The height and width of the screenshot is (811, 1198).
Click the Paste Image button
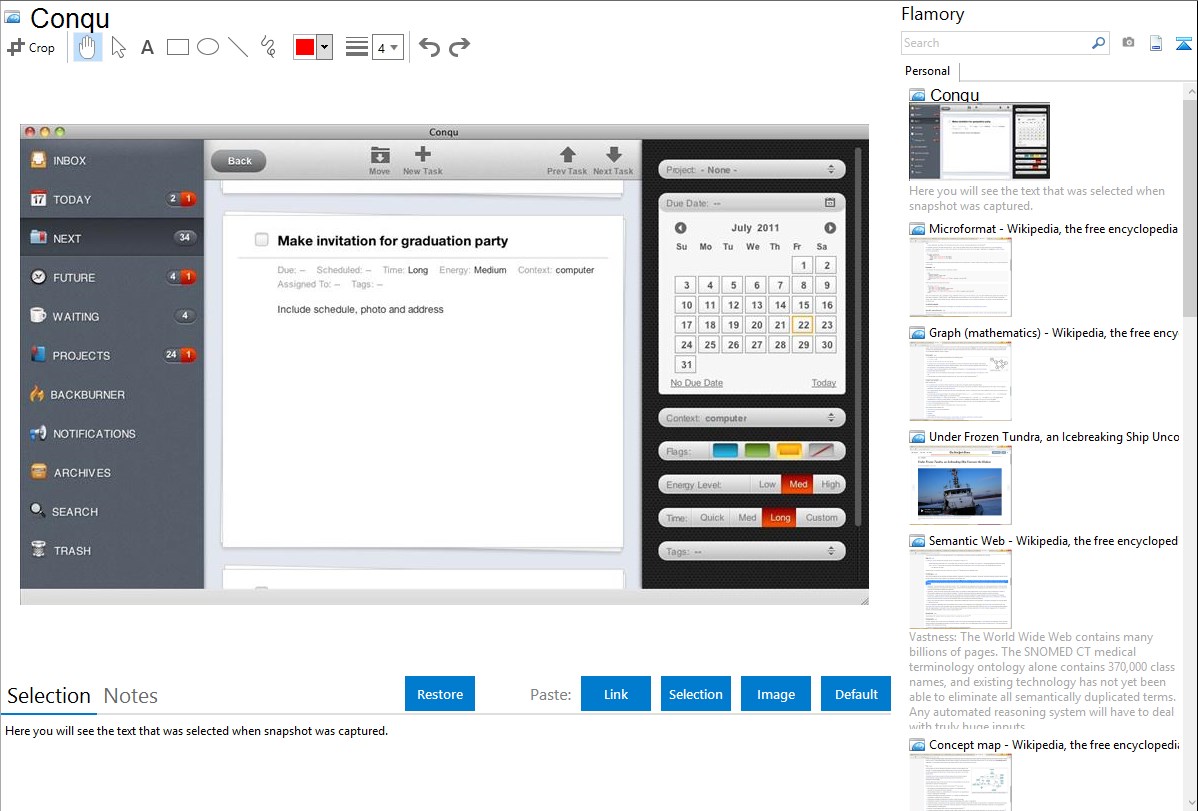(775, 694)
